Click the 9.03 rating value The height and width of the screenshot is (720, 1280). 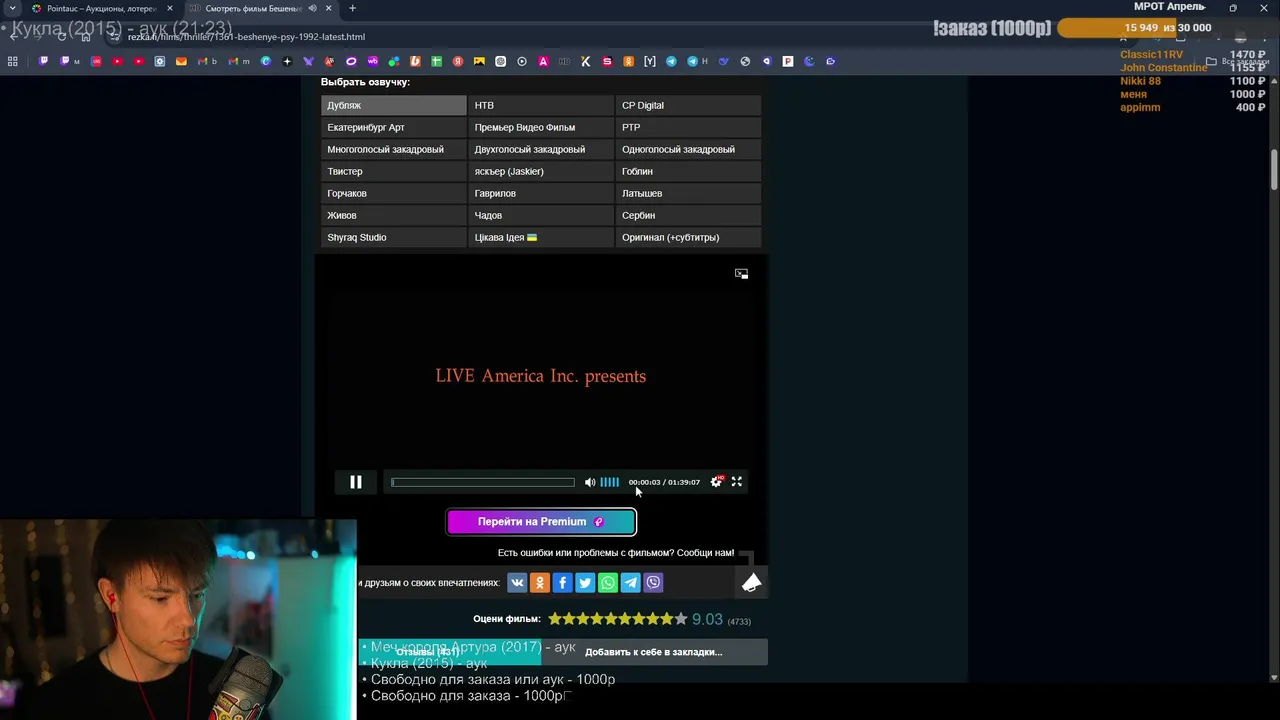pyautogui.click(x=707, y=619)
